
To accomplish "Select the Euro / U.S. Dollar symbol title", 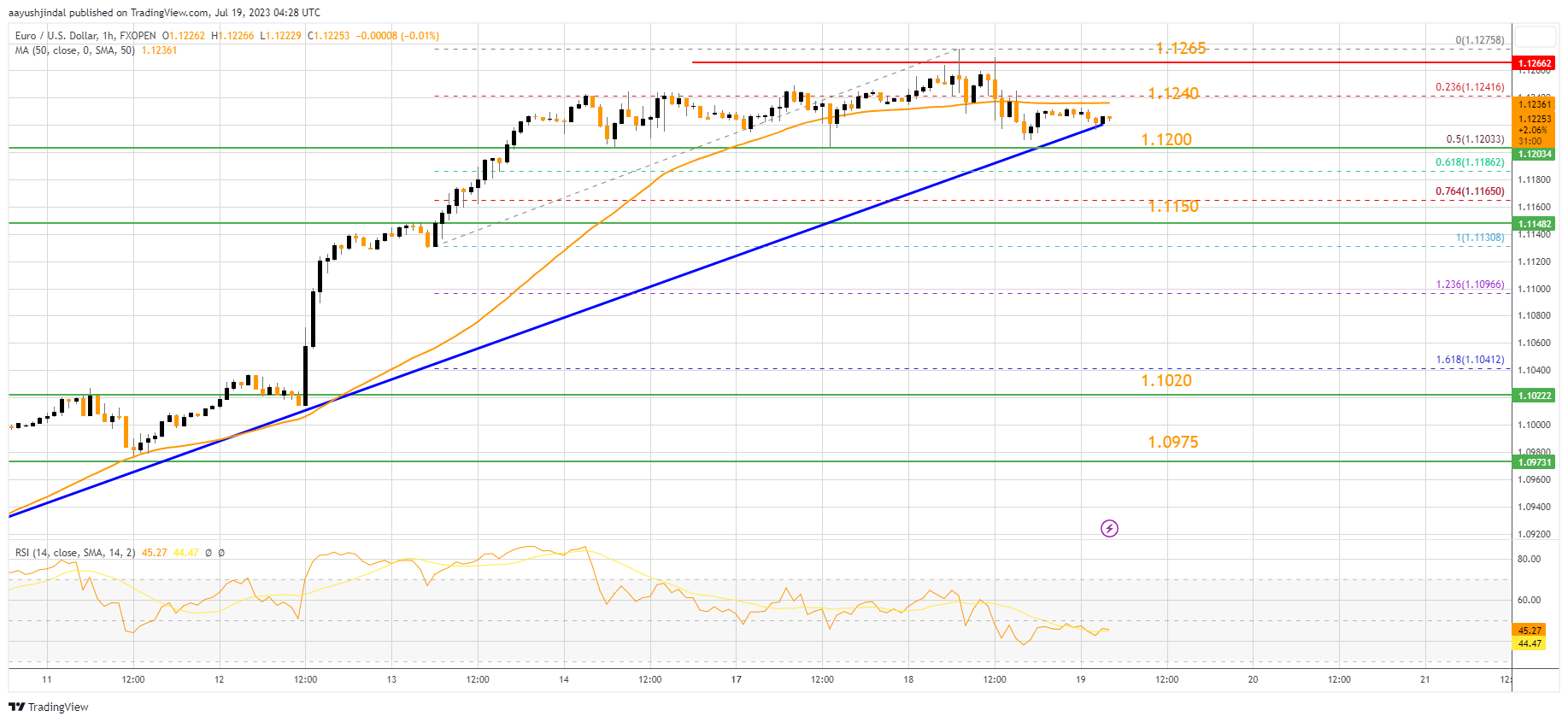I will tap(65, 36).
